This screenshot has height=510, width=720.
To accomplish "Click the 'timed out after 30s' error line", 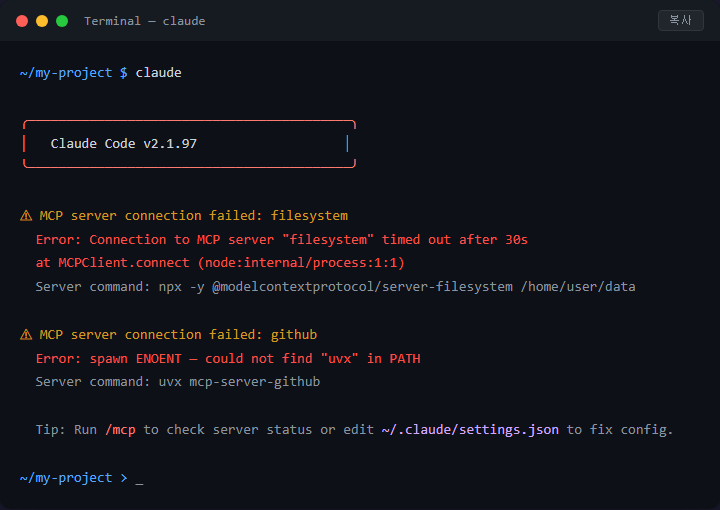I will click(x=282, y=240).
